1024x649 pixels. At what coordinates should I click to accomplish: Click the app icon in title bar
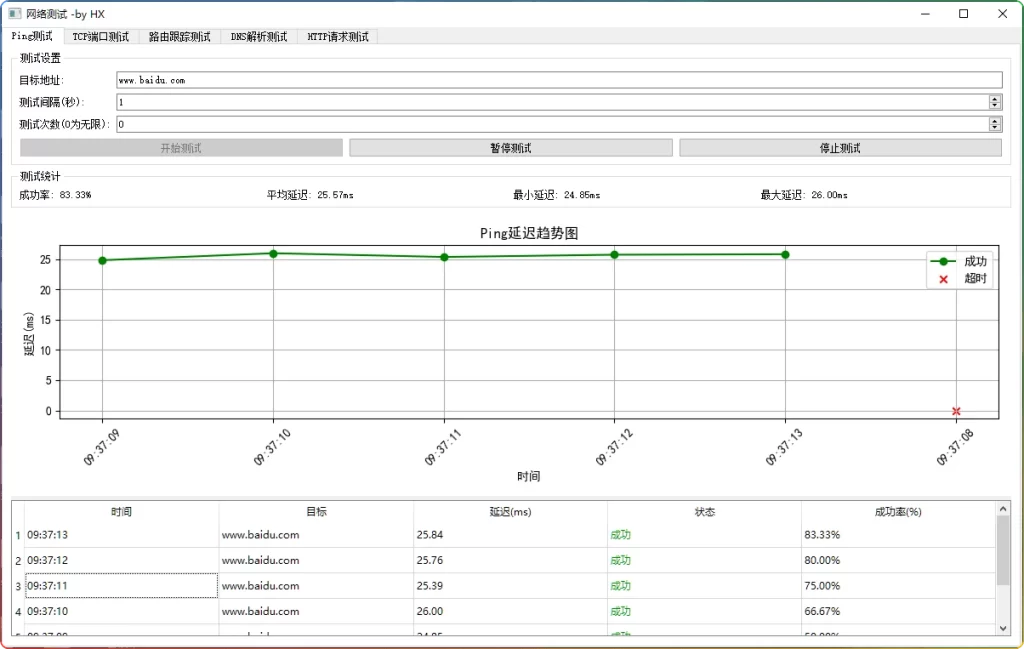point(14,14)
